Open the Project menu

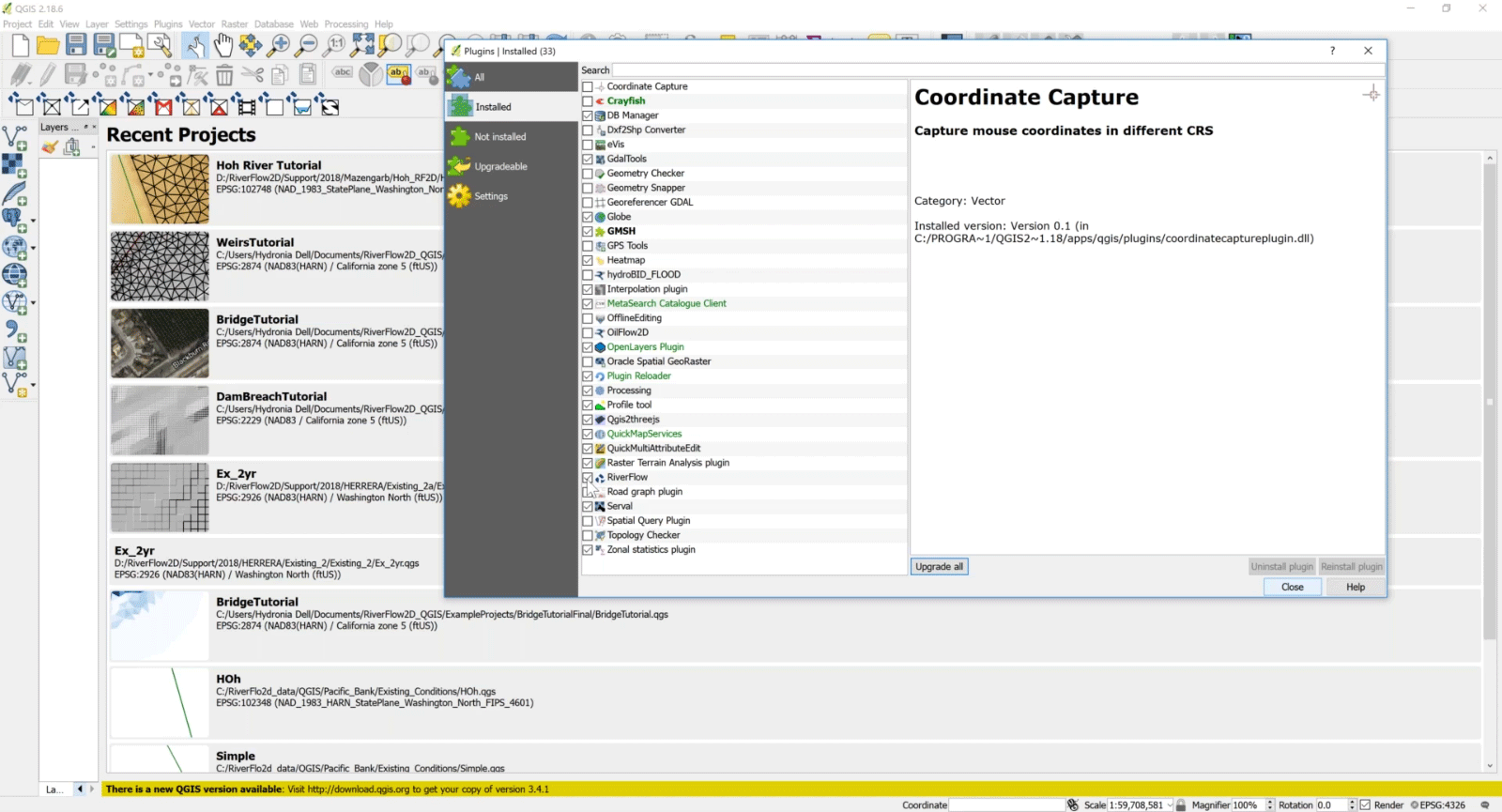(17, 24)
